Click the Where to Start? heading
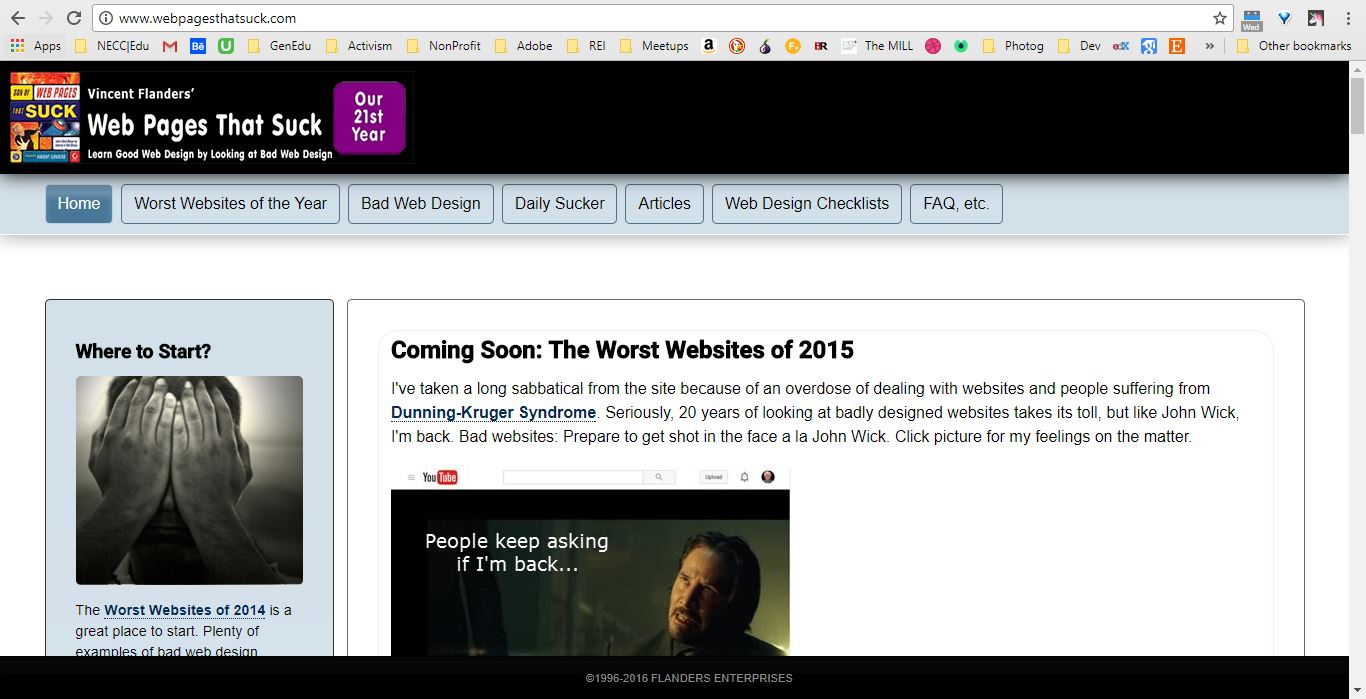Image resolution: width=1366 pixels, height=699 pixels. coord(143,351)
